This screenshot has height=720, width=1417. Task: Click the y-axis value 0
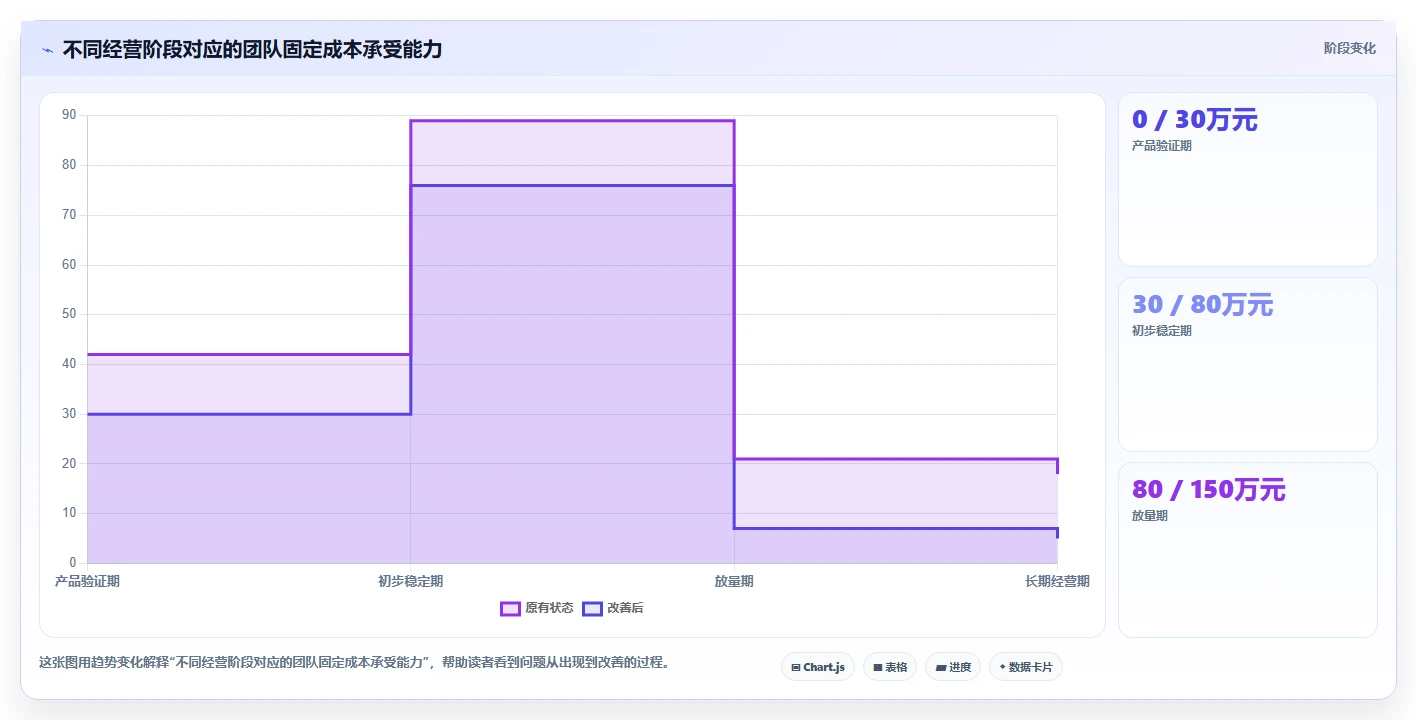point(73,563)
